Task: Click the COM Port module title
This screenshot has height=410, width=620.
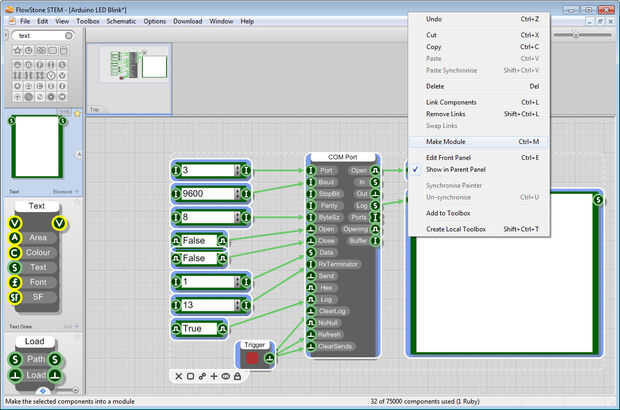Action: click(x=342, y=157)
